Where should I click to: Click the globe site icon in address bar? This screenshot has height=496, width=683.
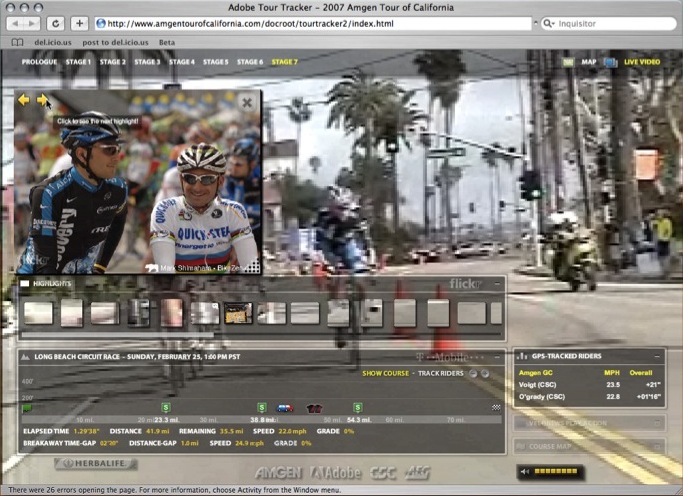tap(101, 24)
